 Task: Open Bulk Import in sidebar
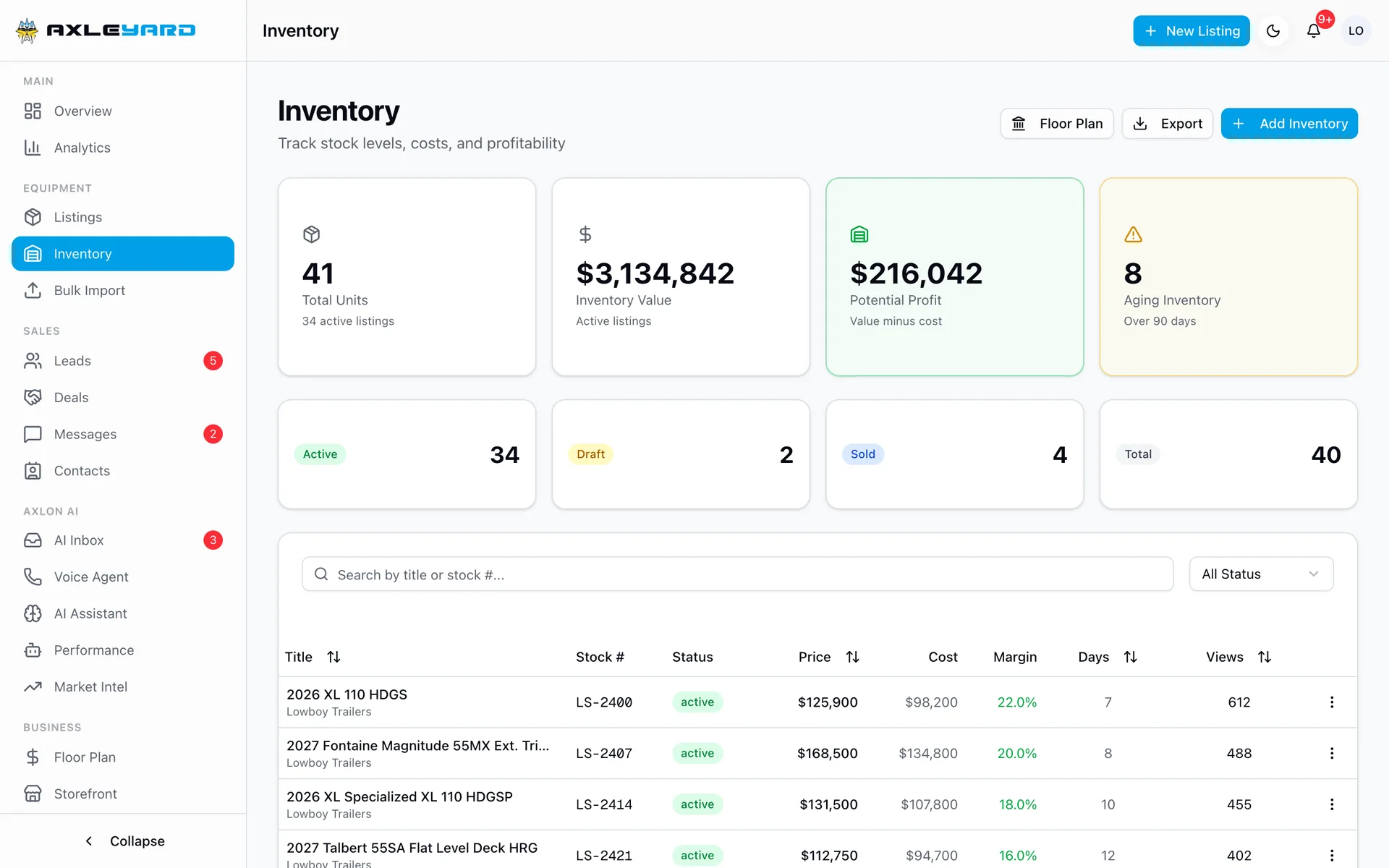click(123, 291)
